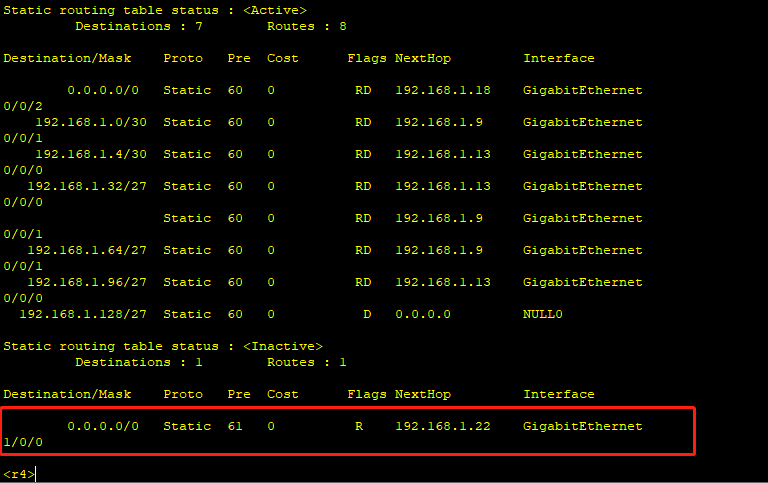Select 'Routes : 1' in the Inactive summary
Image resolution: width=768 pixels, height=483 pixels.
[307, 362]
